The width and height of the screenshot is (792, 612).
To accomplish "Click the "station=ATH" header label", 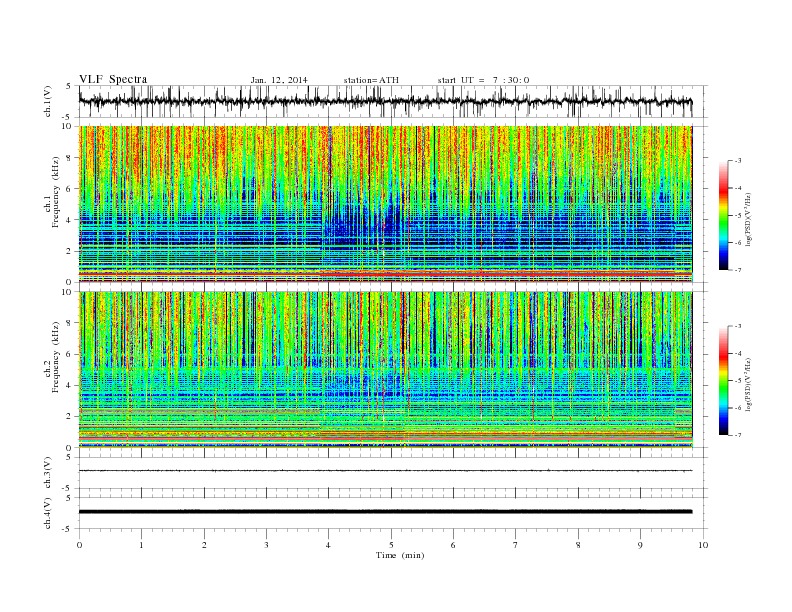I will [371, 80].
